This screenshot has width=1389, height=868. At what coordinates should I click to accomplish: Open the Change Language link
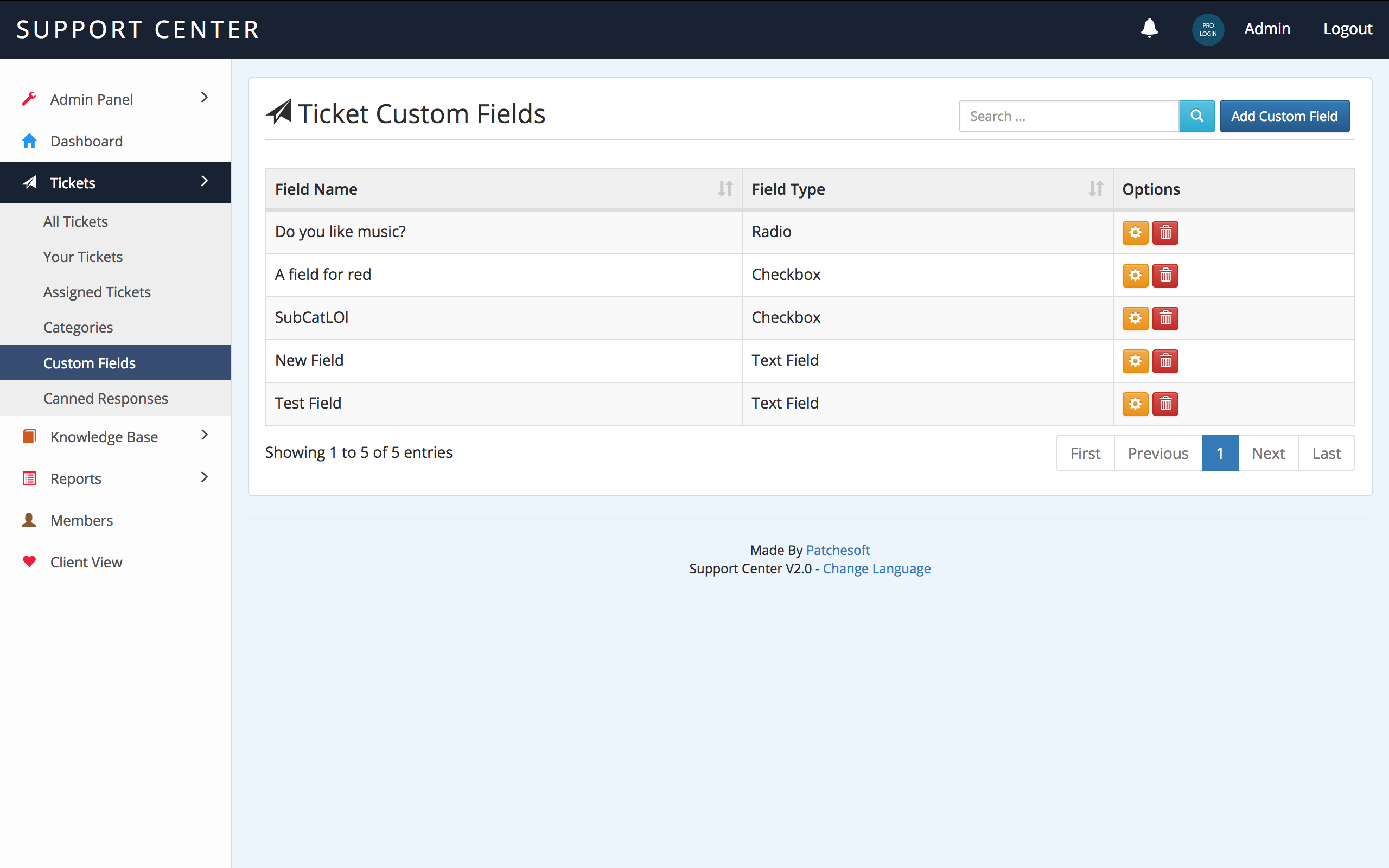pos(876,569)
